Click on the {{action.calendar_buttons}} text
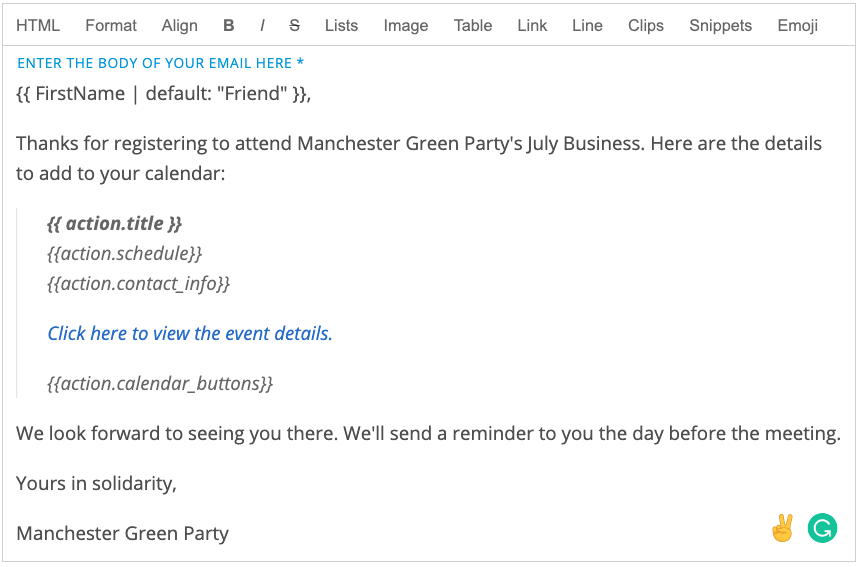The image size is (858, 567). pyautogui.click(x=160, y=383)
